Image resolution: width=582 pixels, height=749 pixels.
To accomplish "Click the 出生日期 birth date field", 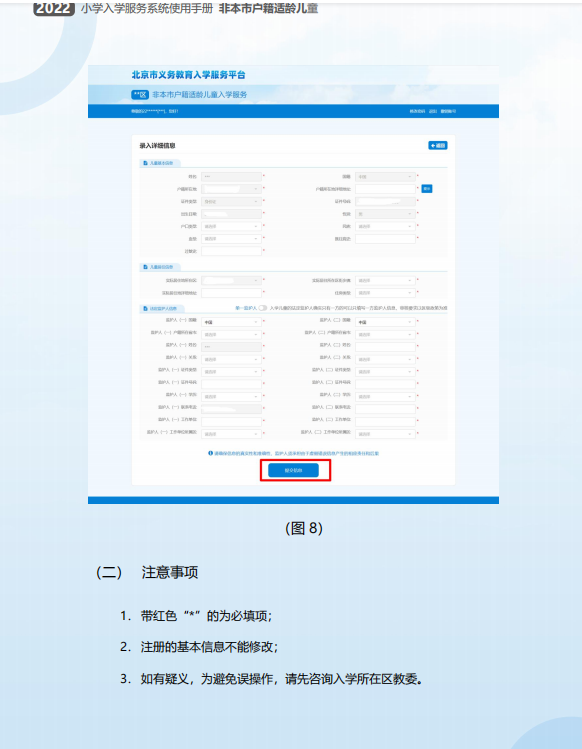I will click(231, 214).
